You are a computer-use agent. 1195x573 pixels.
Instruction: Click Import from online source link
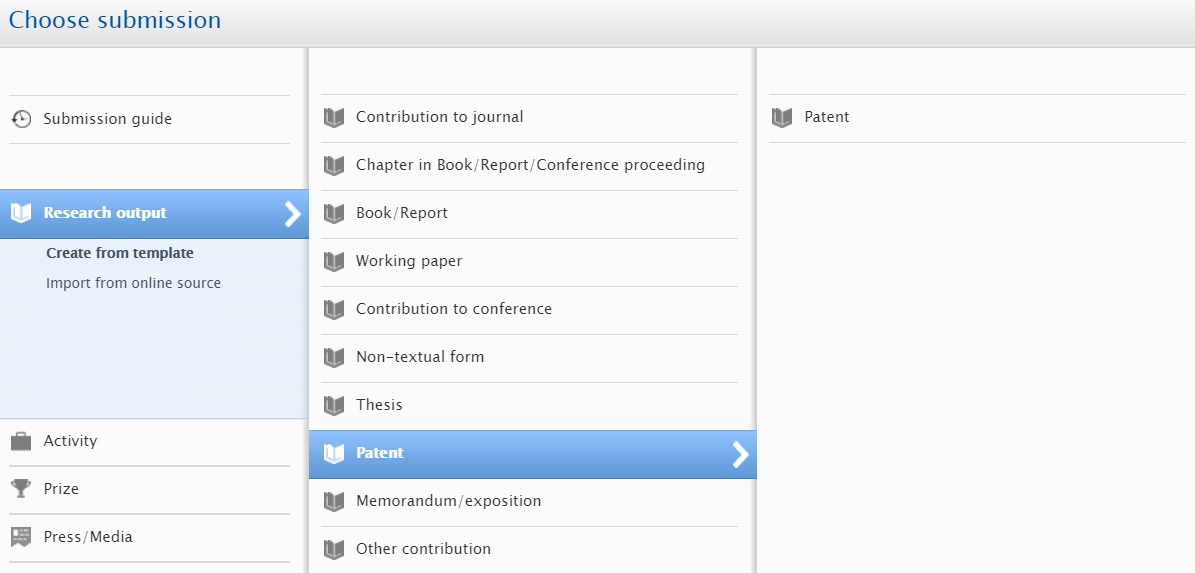[133, 283]
